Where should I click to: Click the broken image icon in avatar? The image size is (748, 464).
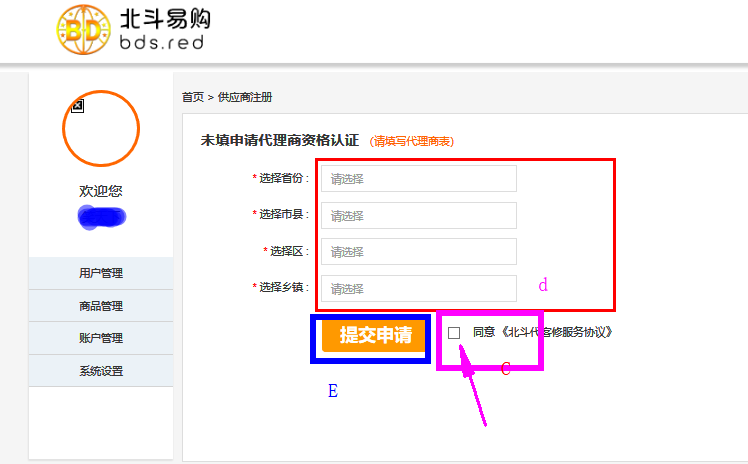coord(78,105)
